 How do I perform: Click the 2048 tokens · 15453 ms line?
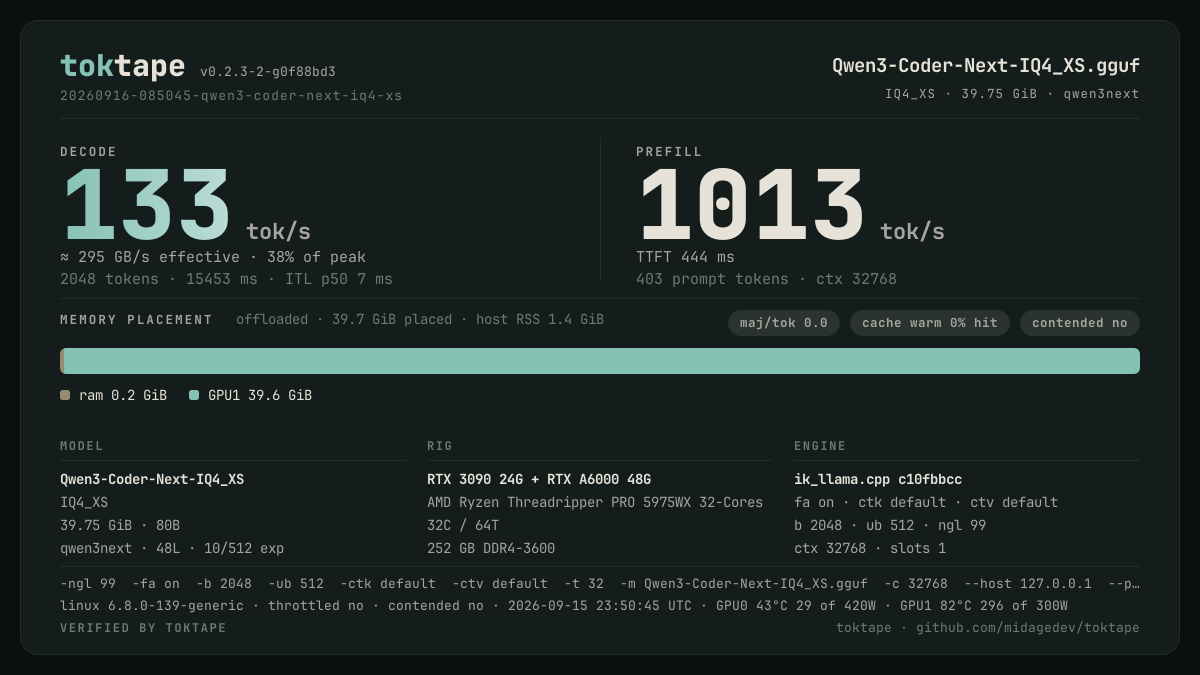[226, 279]
